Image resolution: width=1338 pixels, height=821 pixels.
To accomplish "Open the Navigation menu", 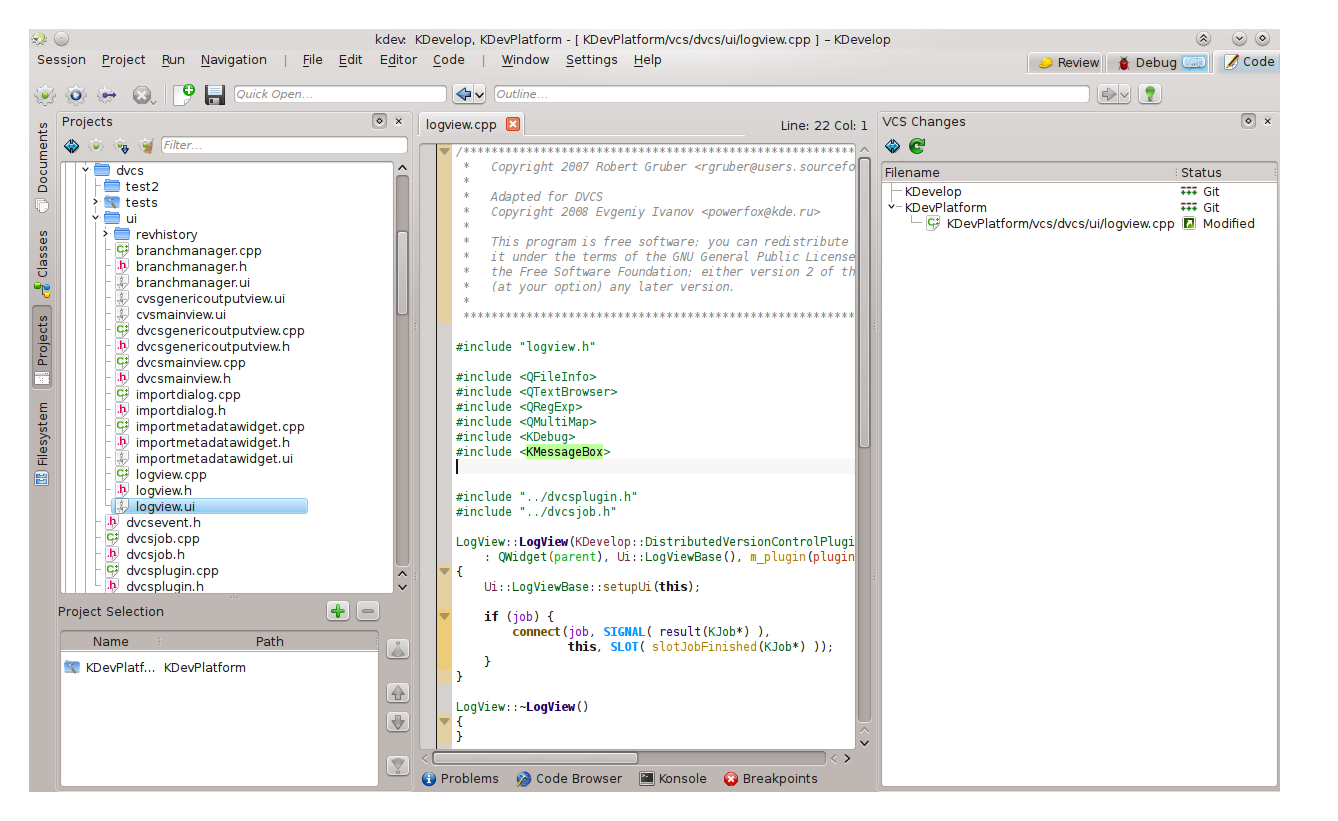I will (x=234, y=60).
